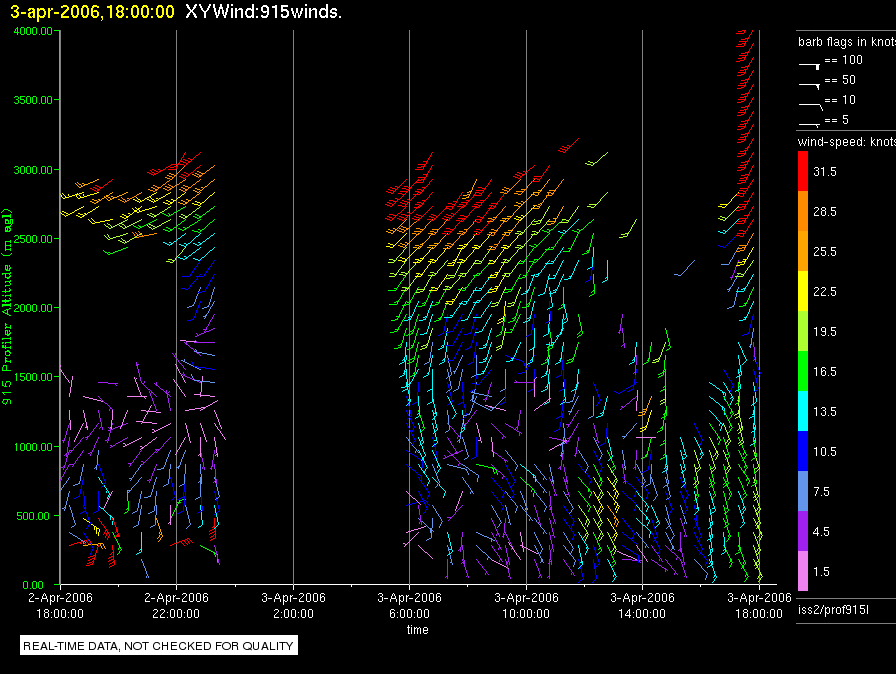The image size is (896, 674).
Task: Click the 22.5 wind-speed scale value
Action: 825,291
